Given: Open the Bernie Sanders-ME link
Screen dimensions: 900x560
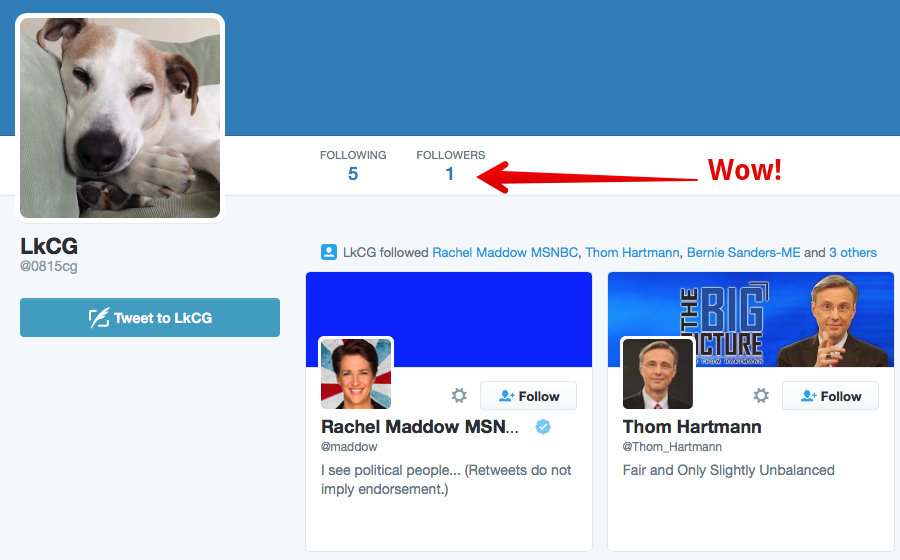Looking at the screenshot, I should coord(743,252).
